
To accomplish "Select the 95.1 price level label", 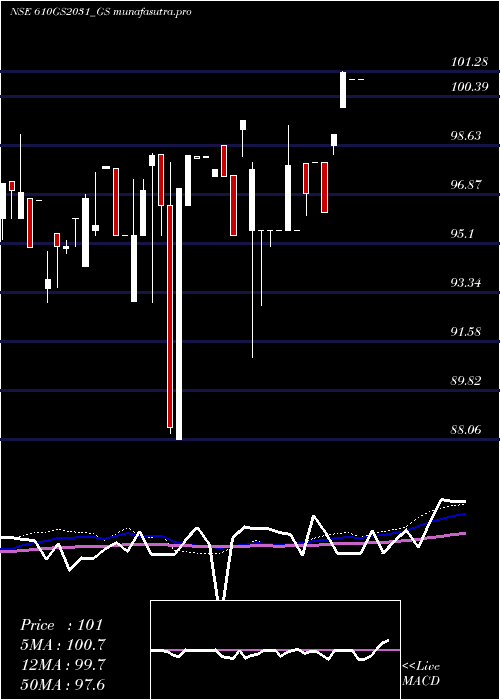I will click(x=462, y=234).
